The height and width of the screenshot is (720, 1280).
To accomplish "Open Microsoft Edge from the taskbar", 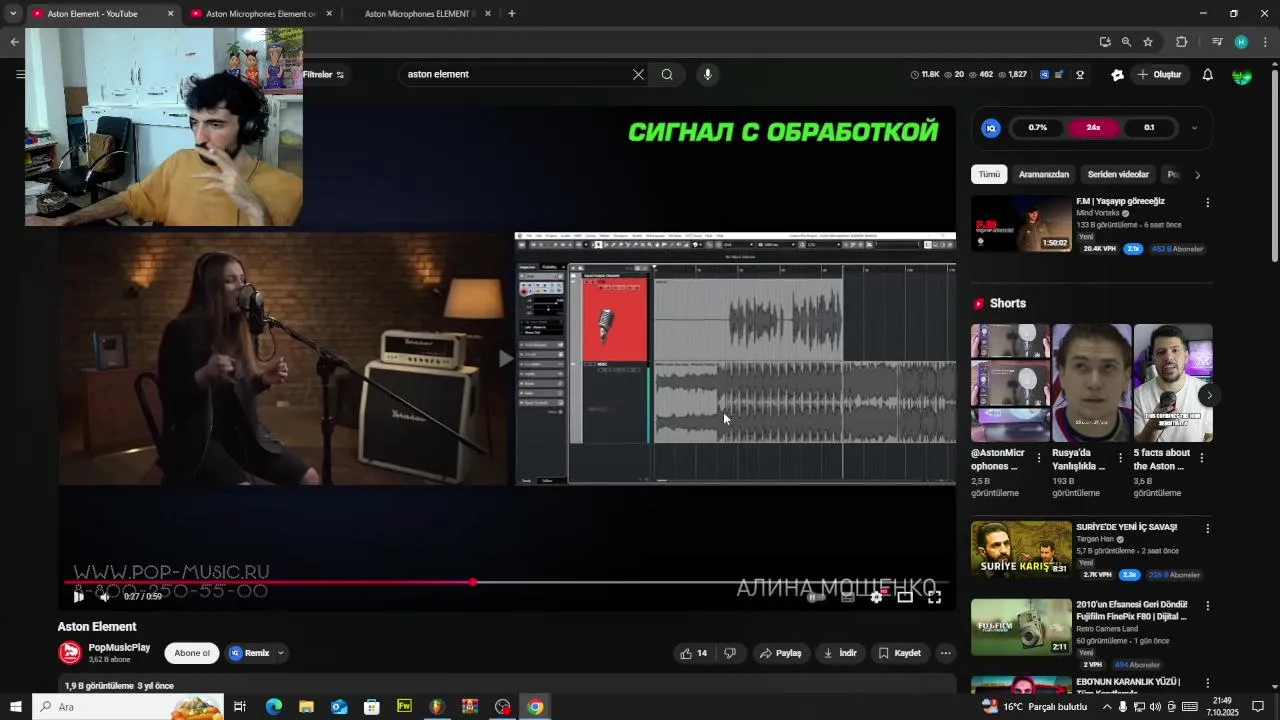I will click(x=273, y=707).
